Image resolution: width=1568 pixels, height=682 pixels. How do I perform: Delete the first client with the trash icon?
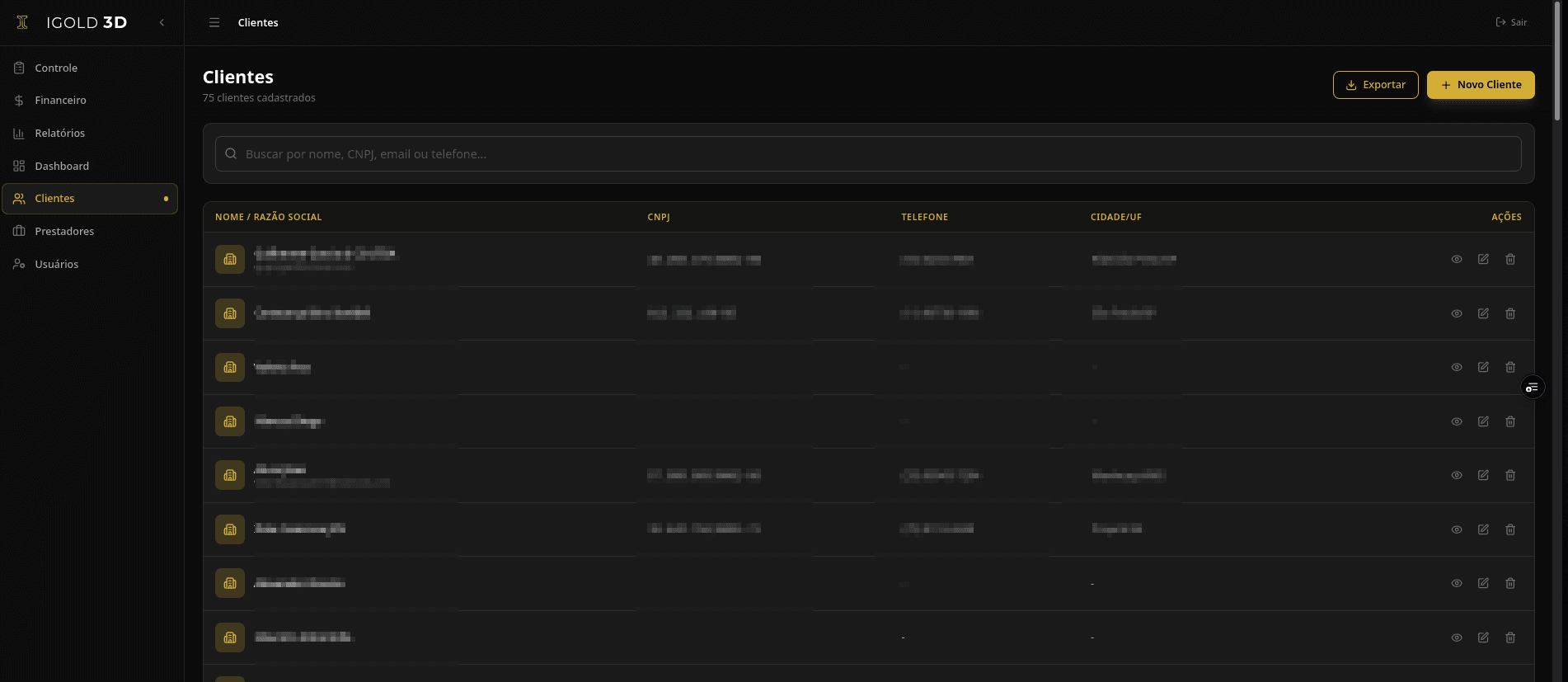click(x=1510, y=259)
